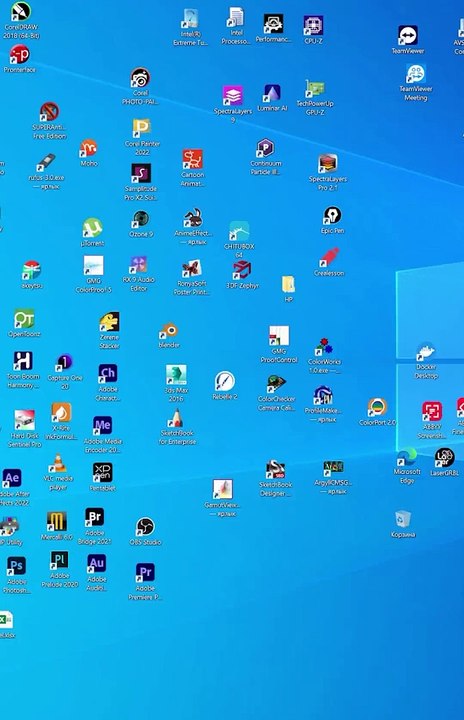Viewport: 464px width, 720px height.
Task: Select the Corel PHOTO-PAINT icon
Action: coord(140,78)
